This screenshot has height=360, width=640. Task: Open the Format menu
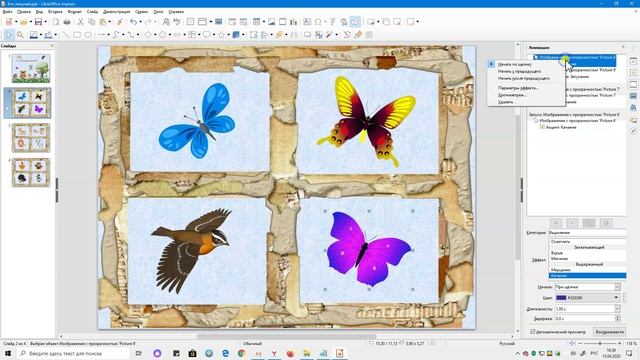coord(75,12)
